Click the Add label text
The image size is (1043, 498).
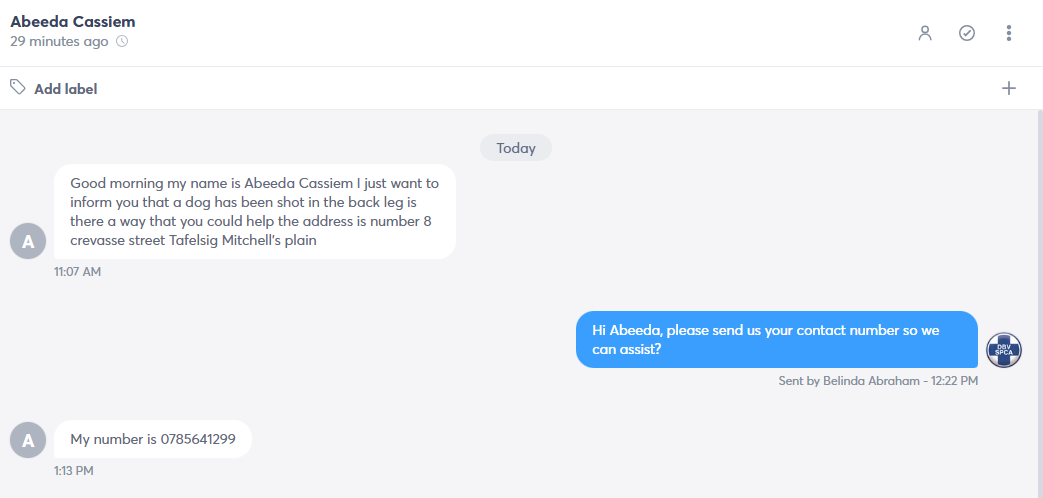[x=66, y=88]
